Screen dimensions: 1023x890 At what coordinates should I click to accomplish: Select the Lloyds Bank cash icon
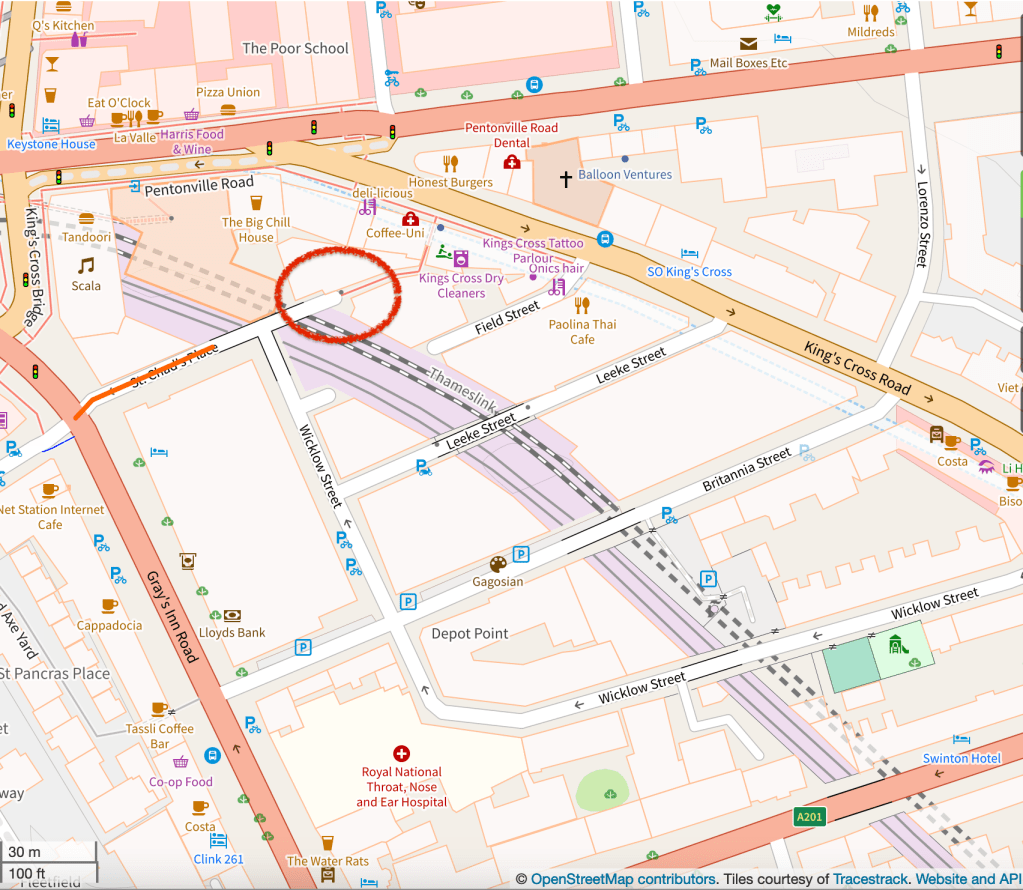231,615
